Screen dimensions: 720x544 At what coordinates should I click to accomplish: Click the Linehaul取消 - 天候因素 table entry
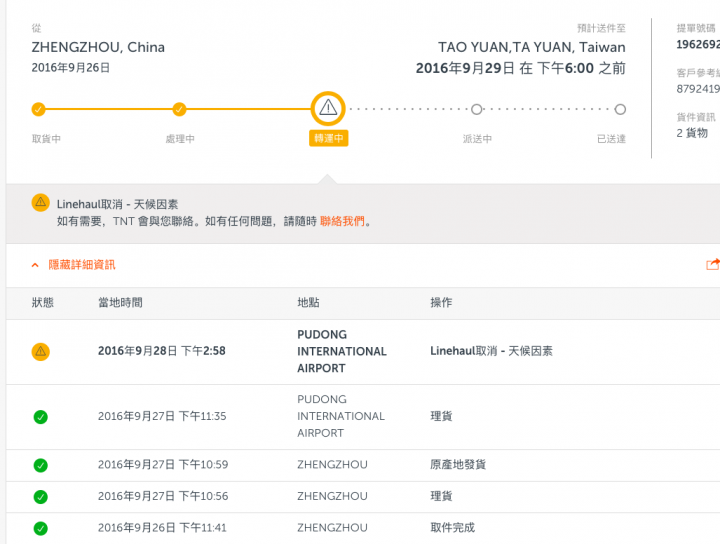coord(491,351)
